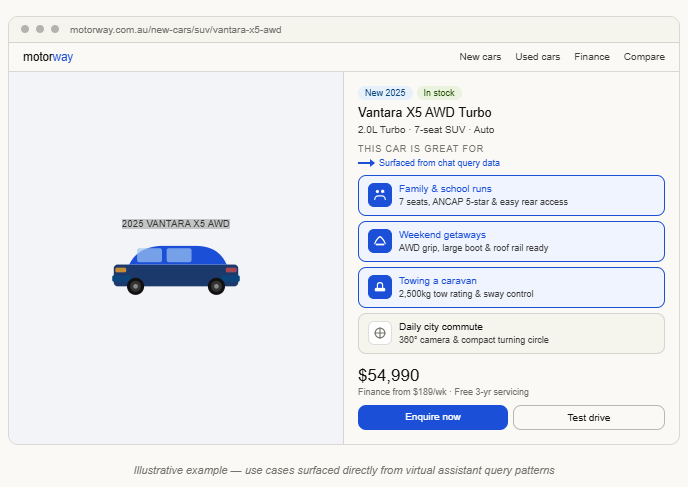Image resolution: width=688 pixels, height=487 pixels.
Task: Select the Family & school runs card
Action: point(511,195)
